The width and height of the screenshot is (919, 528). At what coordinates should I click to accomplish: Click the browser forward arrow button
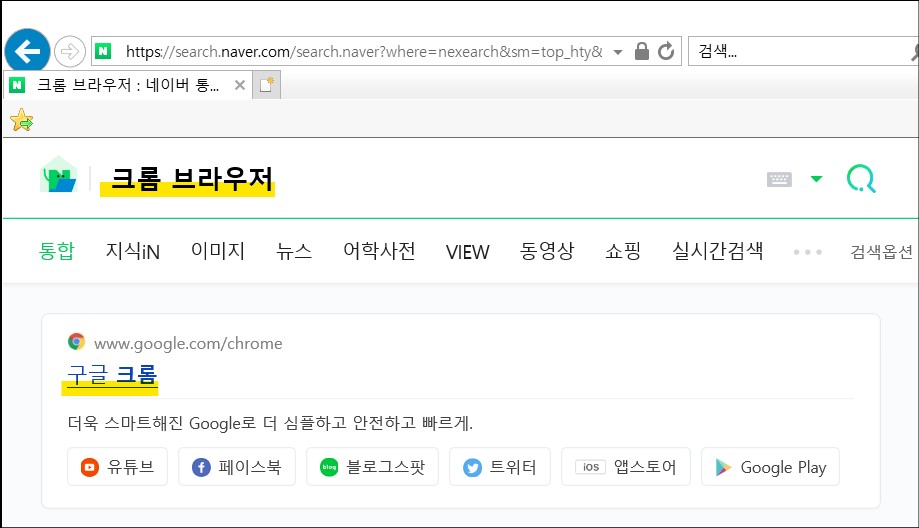70,52
